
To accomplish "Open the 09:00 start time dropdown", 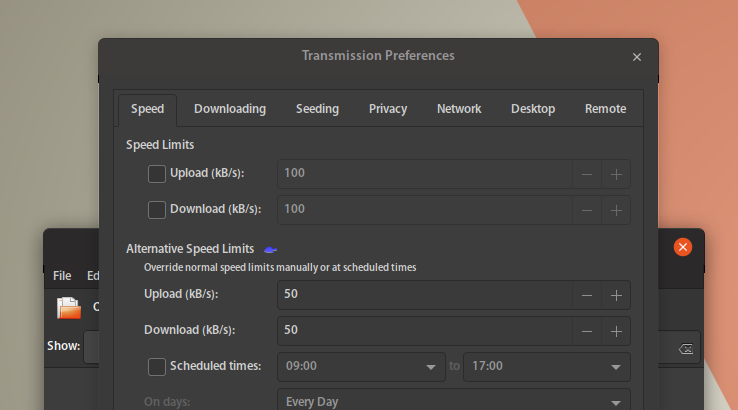I will pos(361,367).
